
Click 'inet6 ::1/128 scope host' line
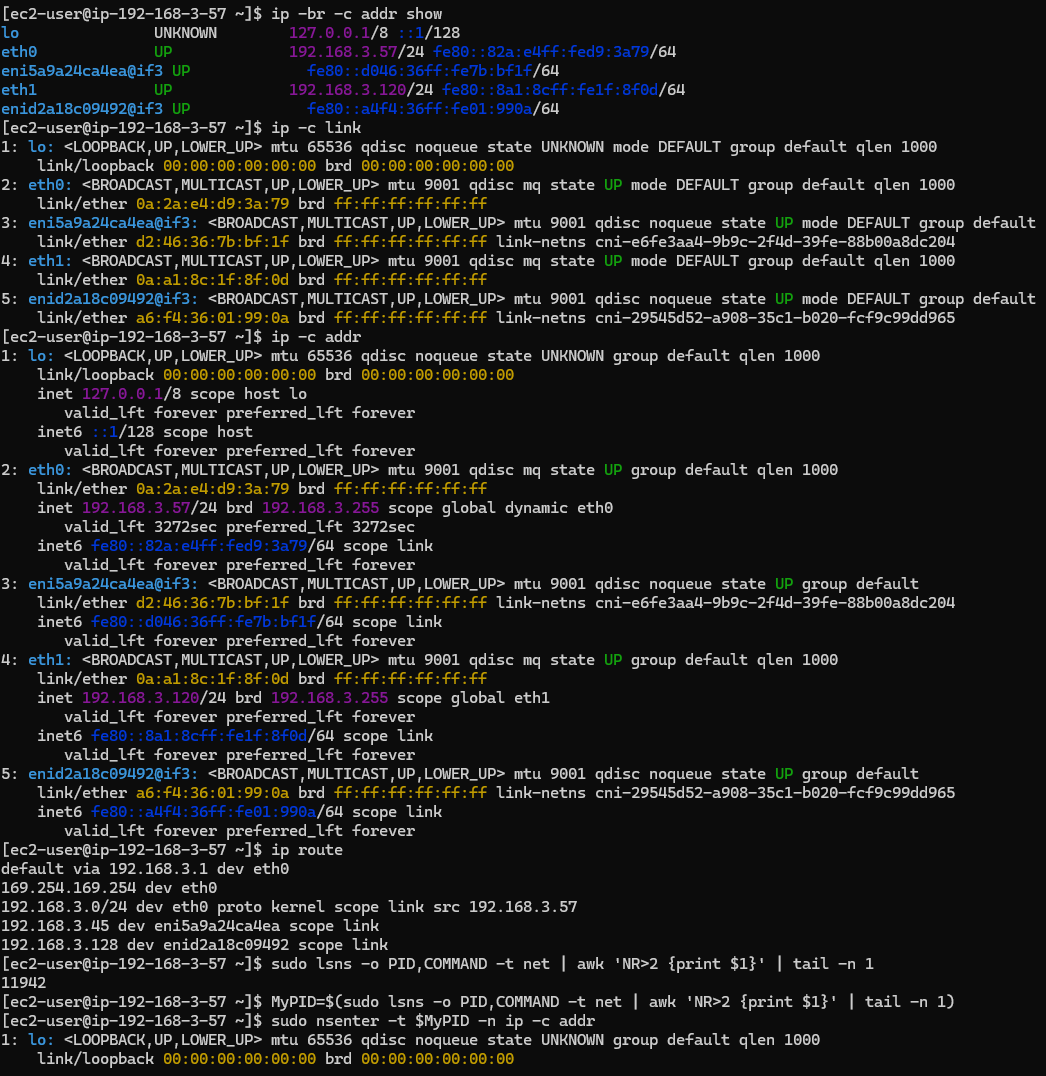tap(145, 432)
